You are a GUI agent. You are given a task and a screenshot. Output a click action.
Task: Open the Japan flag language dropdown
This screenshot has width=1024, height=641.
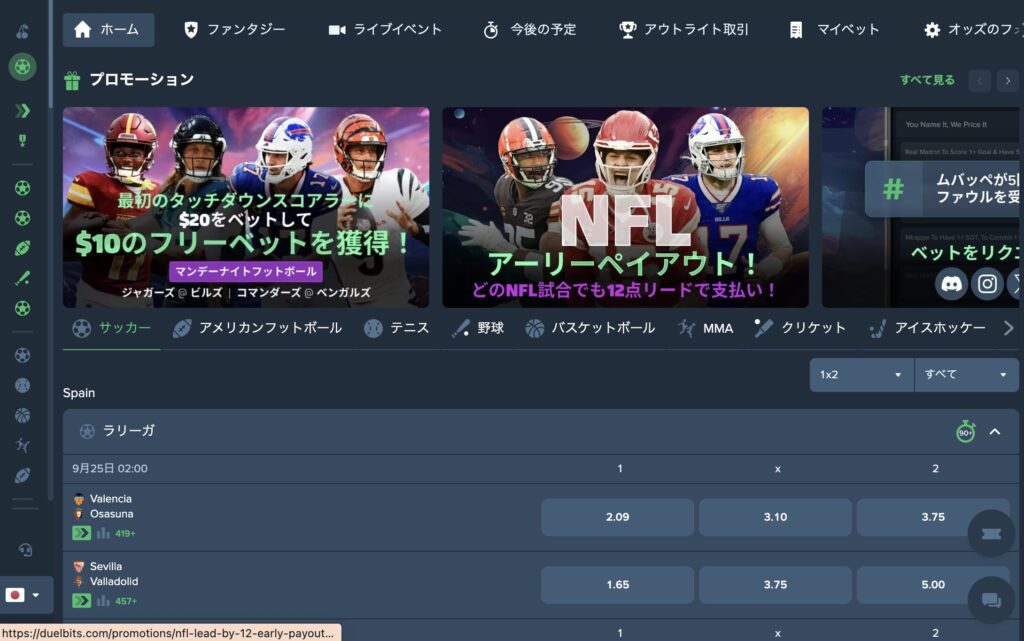tap(23, 595)
